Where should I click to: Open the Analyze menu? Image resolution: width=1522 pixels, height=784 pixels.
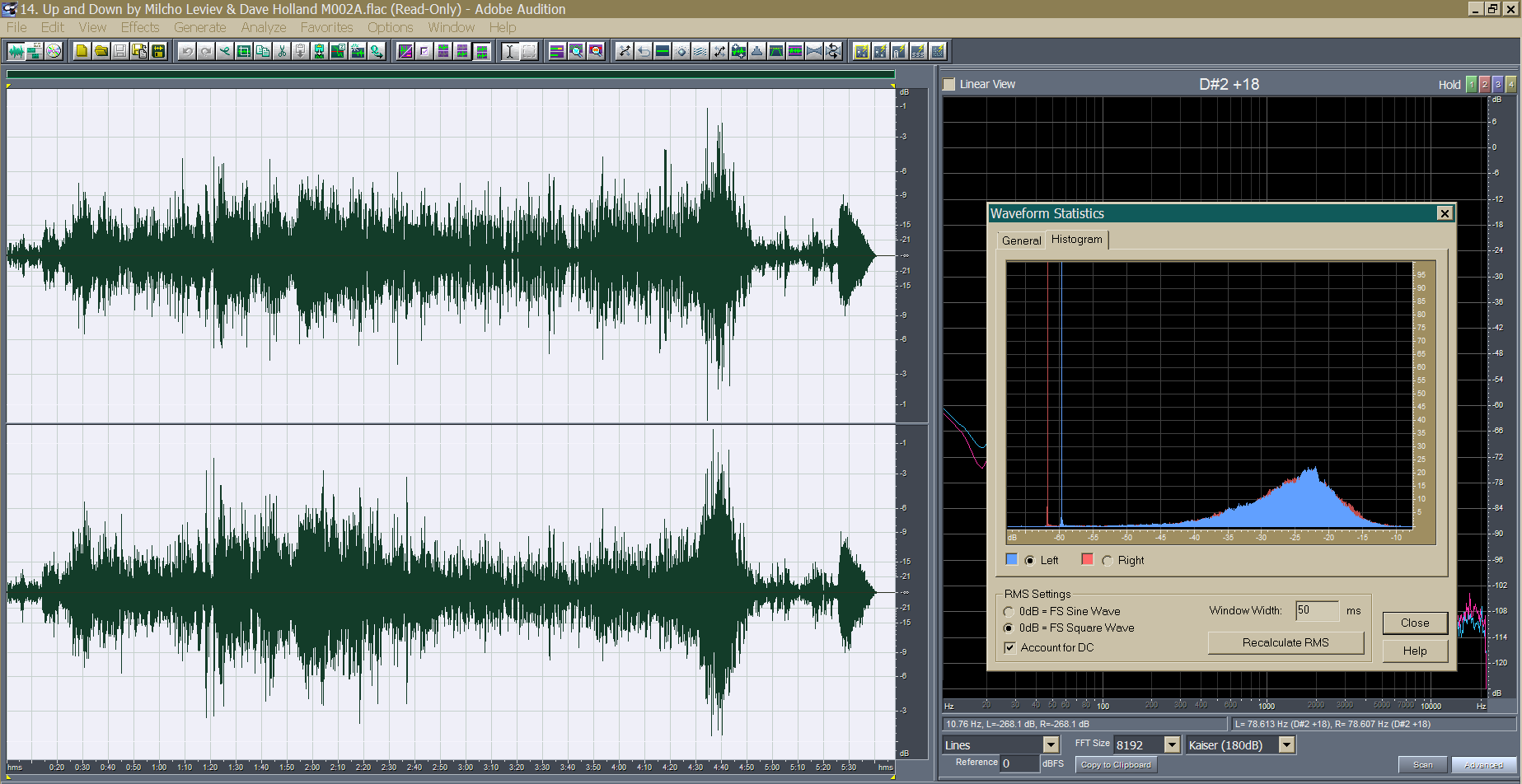(264, 27)
